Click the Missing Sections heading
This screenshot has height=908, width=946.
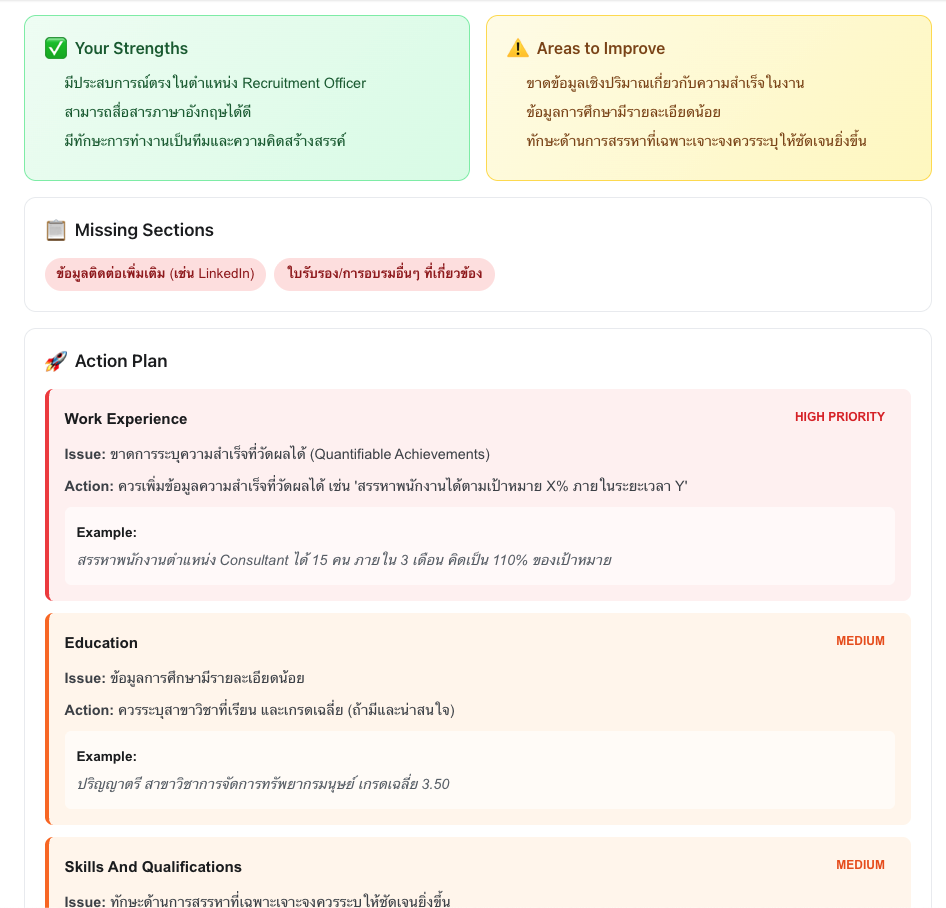143,229
